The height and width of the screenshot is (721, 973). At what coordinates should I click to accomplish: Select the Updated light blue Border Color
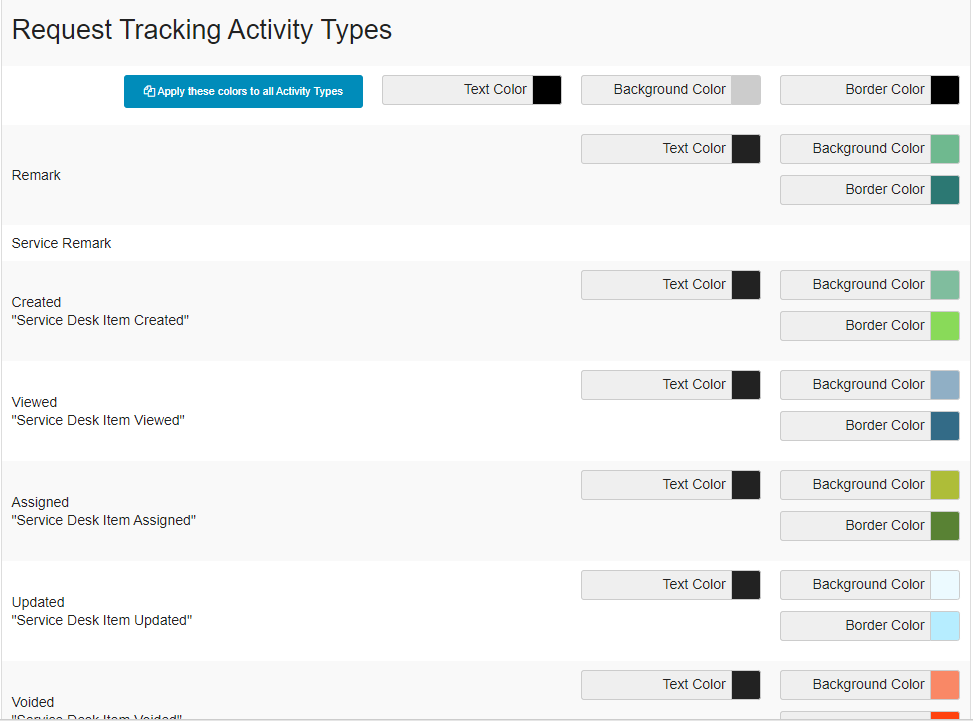pyautogui.click(x=944, y=626)
